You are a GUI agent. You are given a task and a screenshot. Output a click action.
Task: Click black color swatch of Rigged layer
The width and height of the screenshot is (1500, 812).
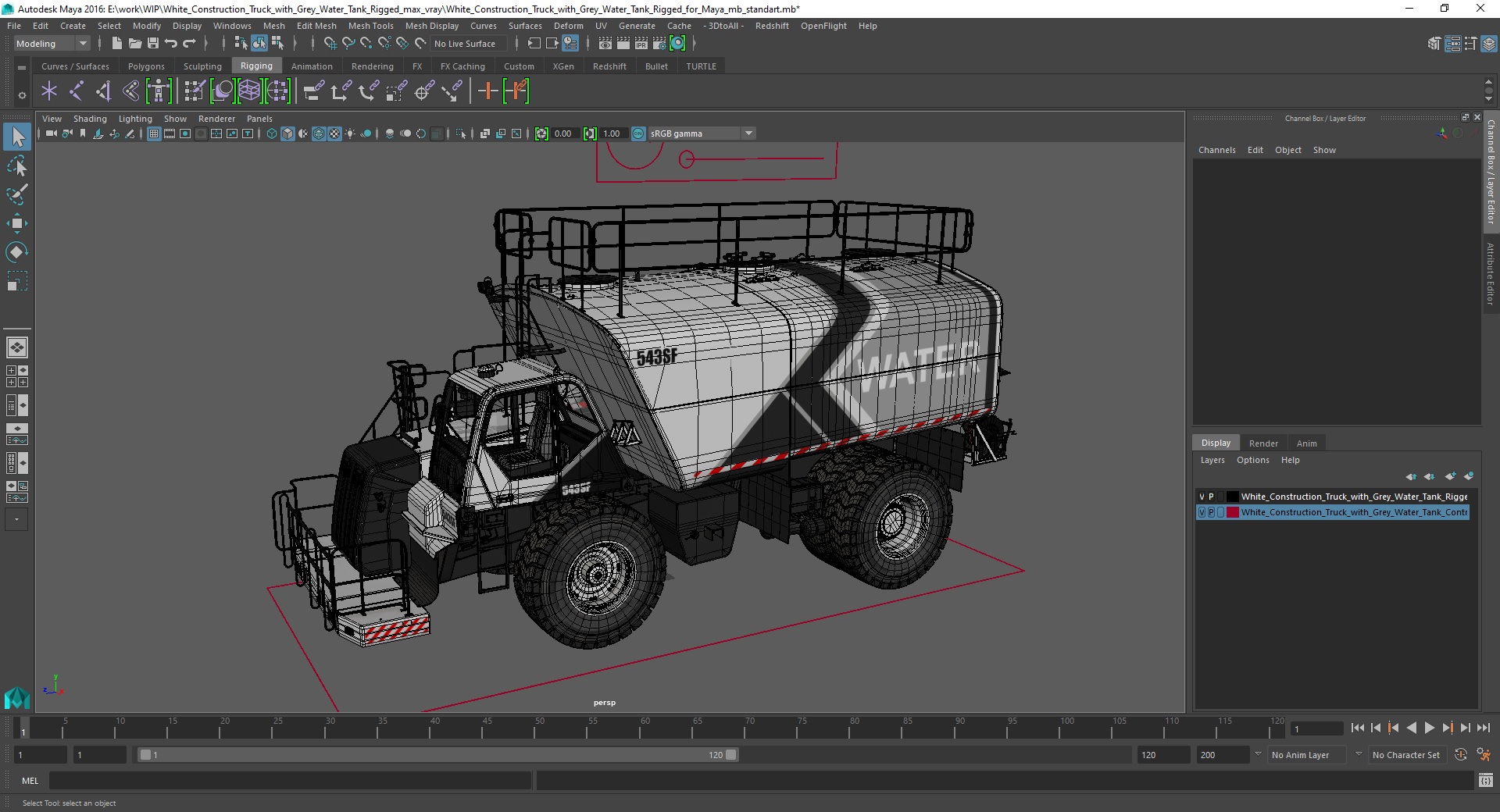[x=1232, y=497]
